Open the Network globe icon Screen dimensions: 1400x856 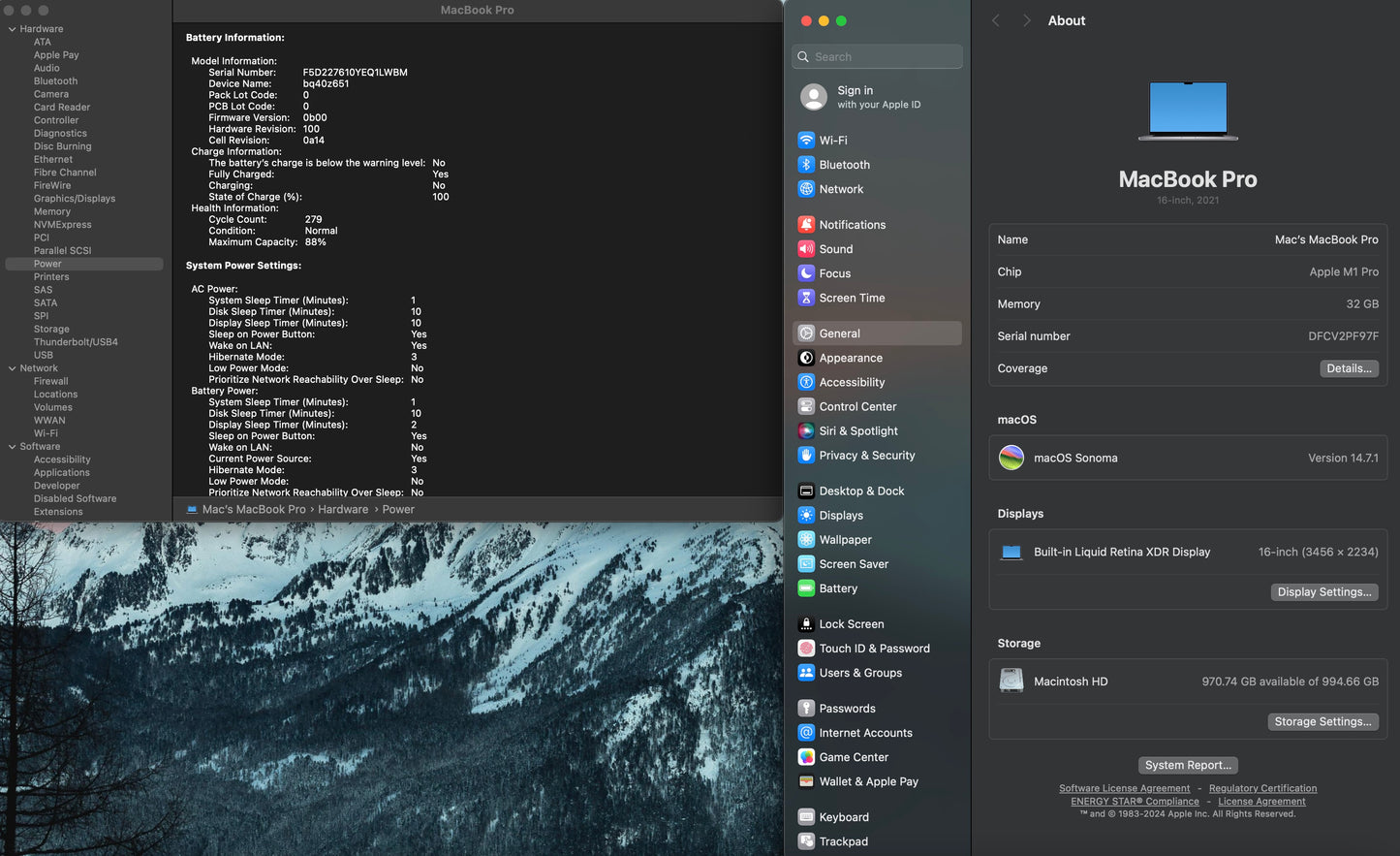click(x=806, y=189)
